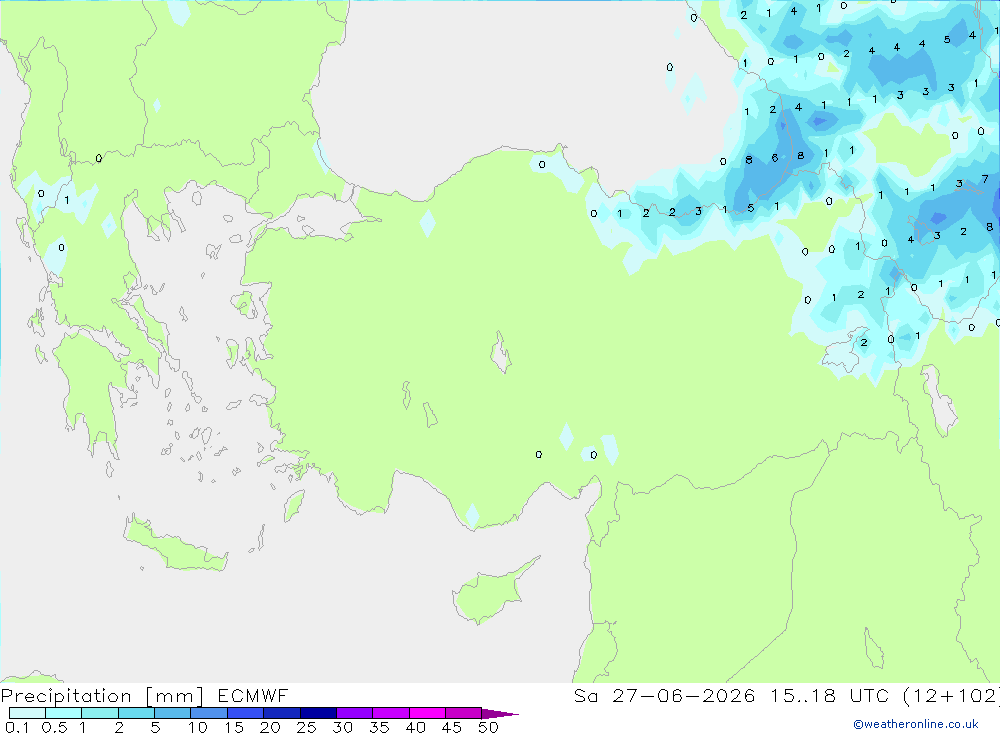Viewport: 1000px width, 733px height.
Task: Click the '0.1' legend scale label
Action: (x=17, y=727)
